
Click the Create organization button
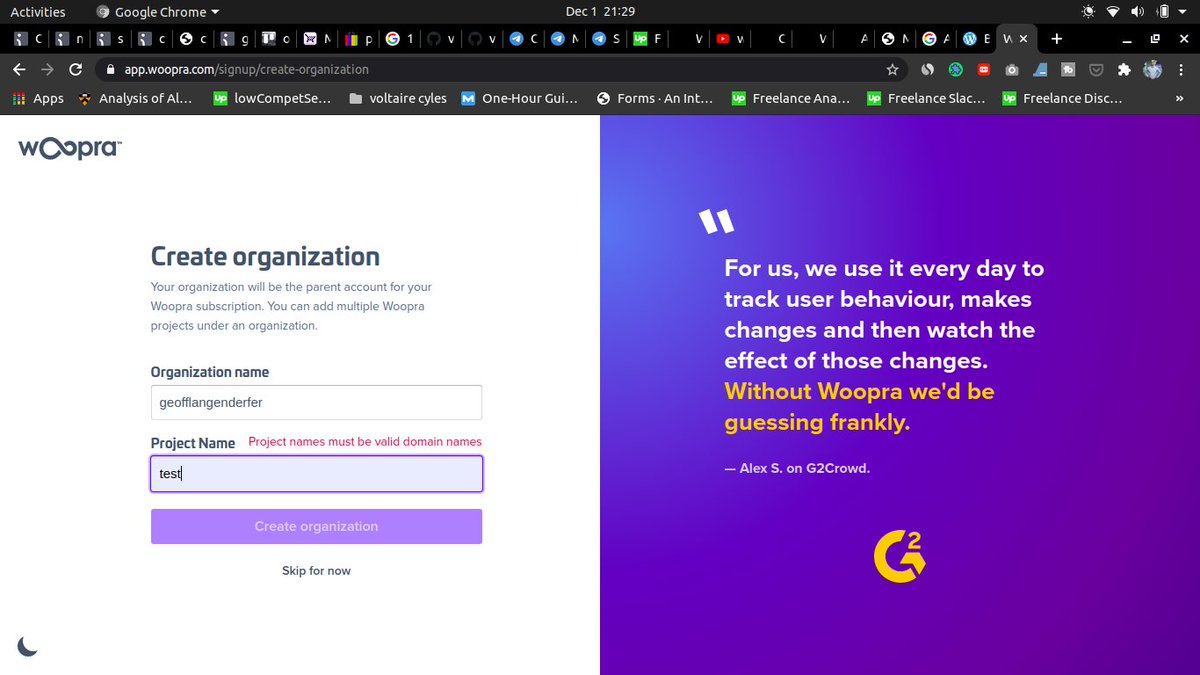point(316,526)
